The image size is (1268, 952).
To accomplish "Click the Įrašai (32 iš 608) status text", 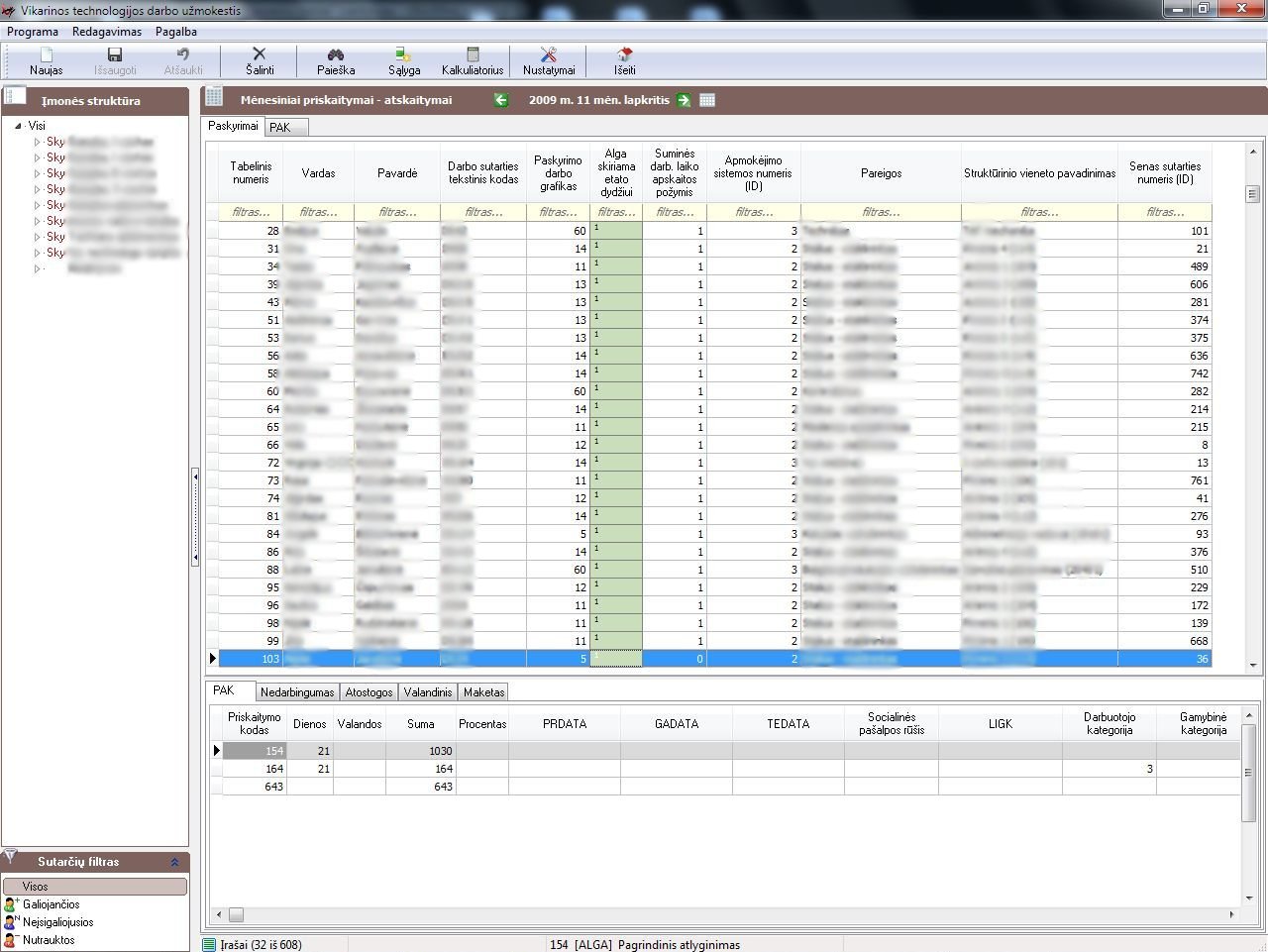I will 262,945.
